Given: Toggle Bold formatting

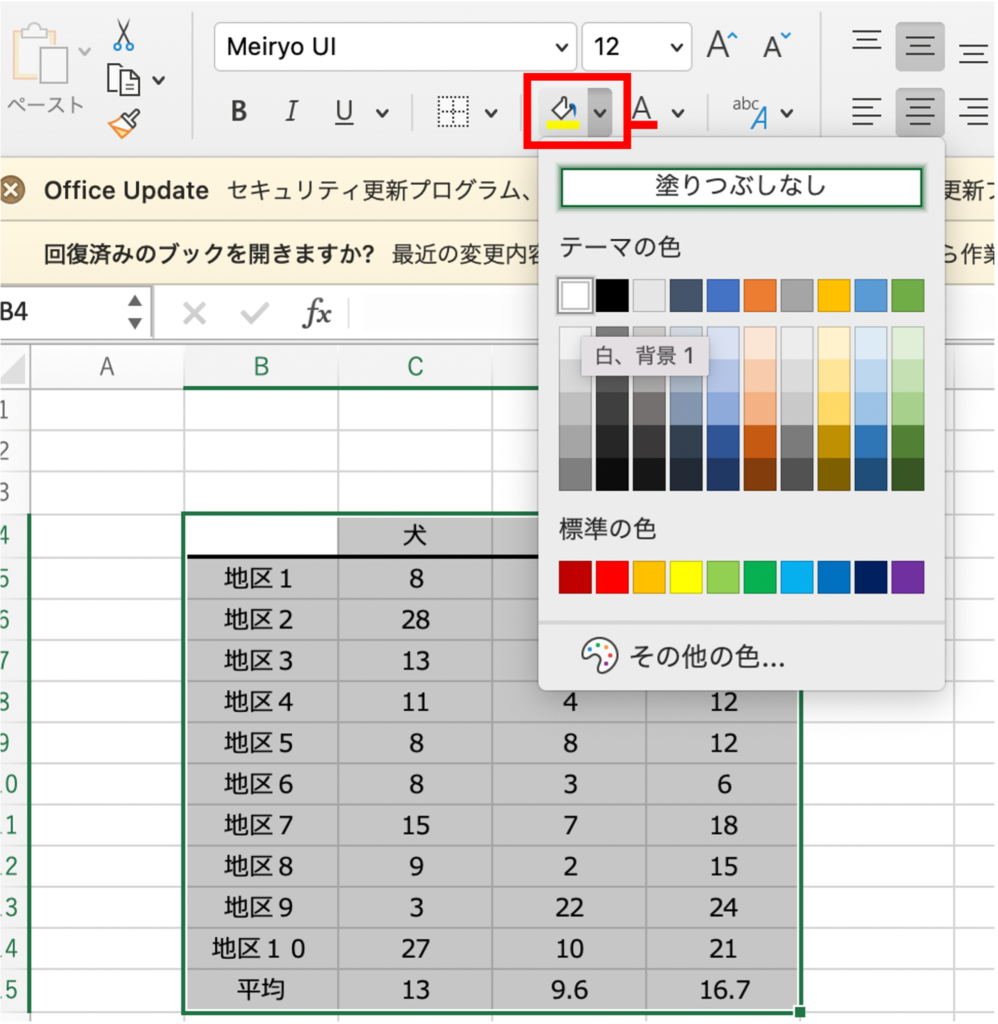Looking at the screenshot, I should (239, 112).
